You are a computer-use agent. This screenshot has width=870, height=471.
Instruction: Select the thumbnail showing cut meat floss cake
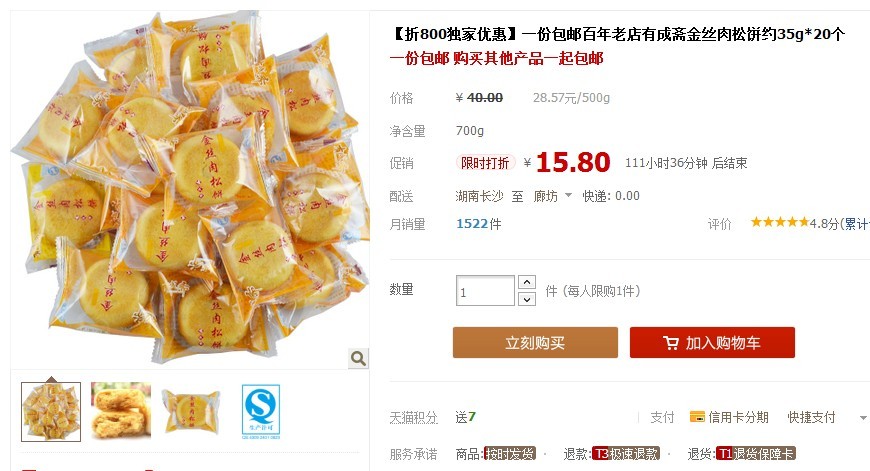[121, 411]
